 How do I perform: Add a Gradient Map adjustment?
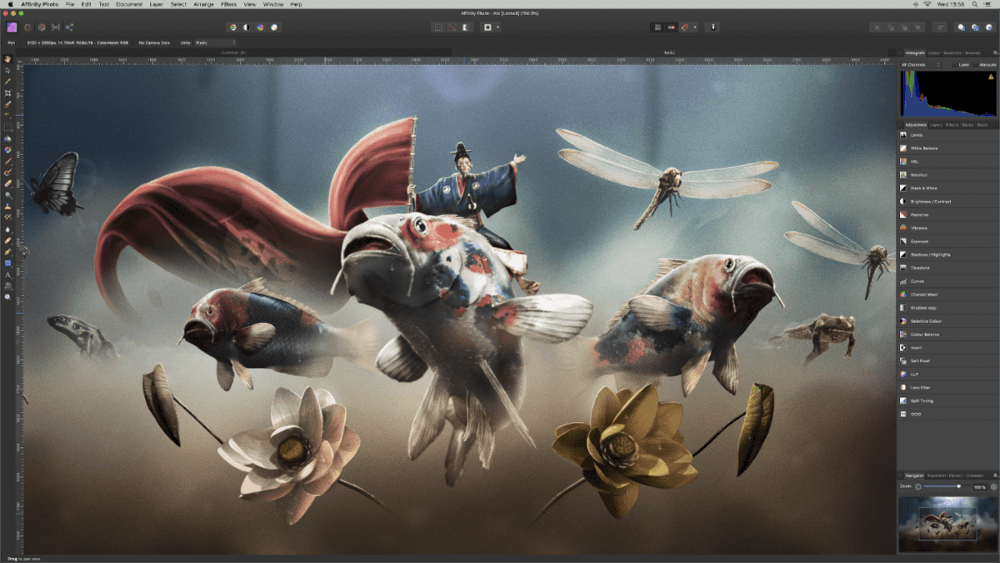(948, 308)
